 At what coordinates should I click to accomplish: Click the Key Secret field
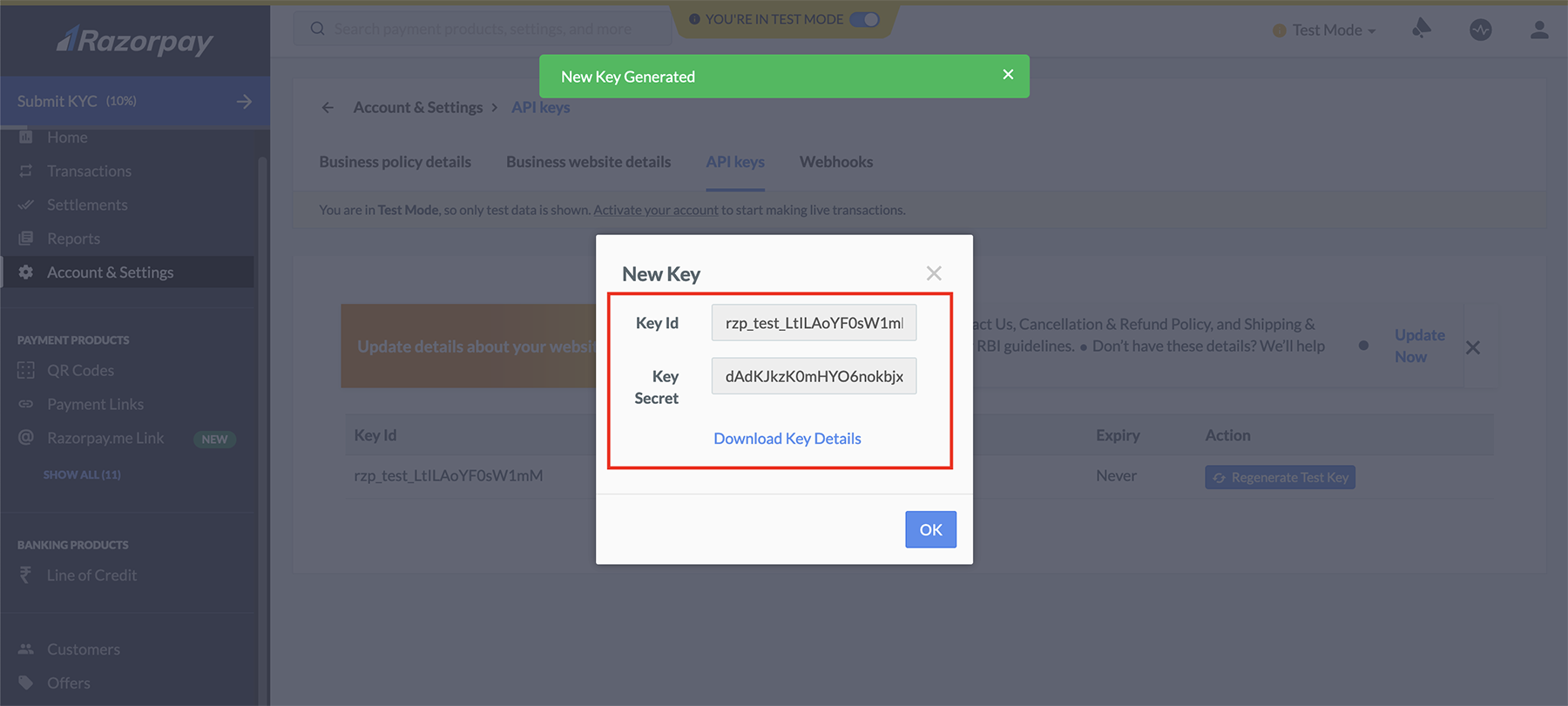pos(814,376)
